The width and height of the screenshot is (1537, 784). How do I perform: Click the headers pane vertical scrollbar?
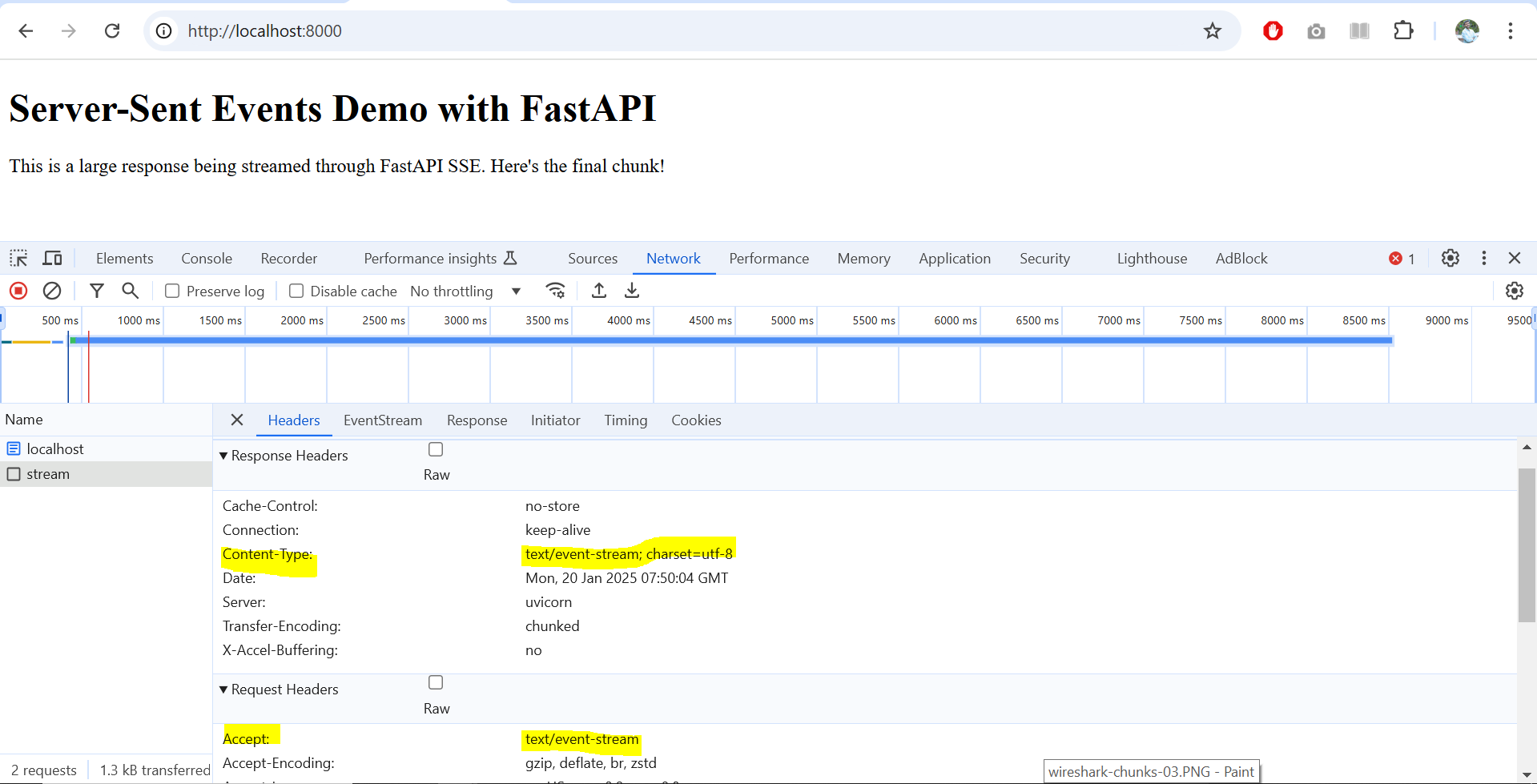(1527, 546)
